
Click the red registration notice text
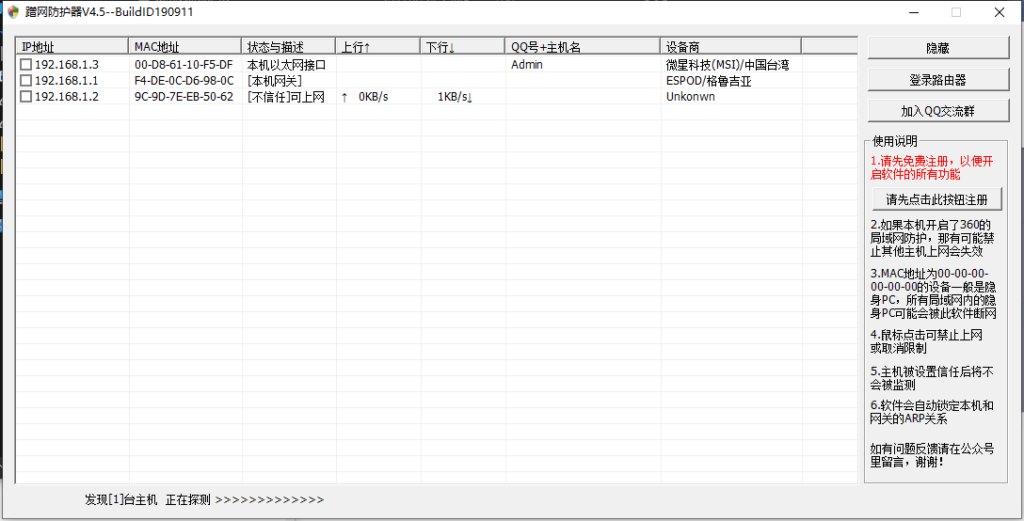[x=931, y=167]
